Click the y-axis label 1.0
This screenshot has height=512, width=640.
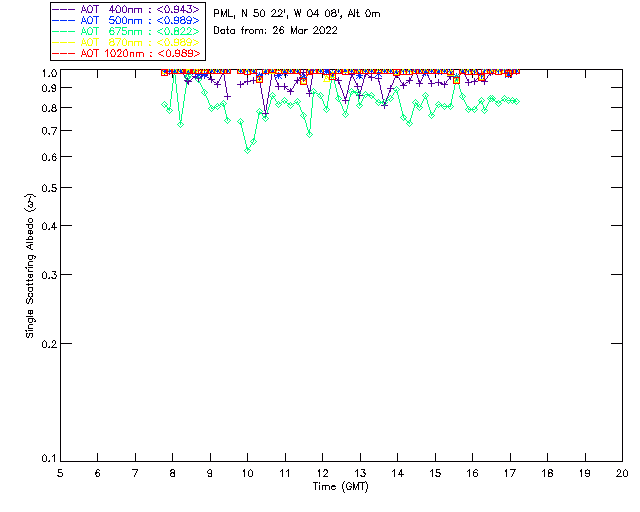(x=49, y=73)
